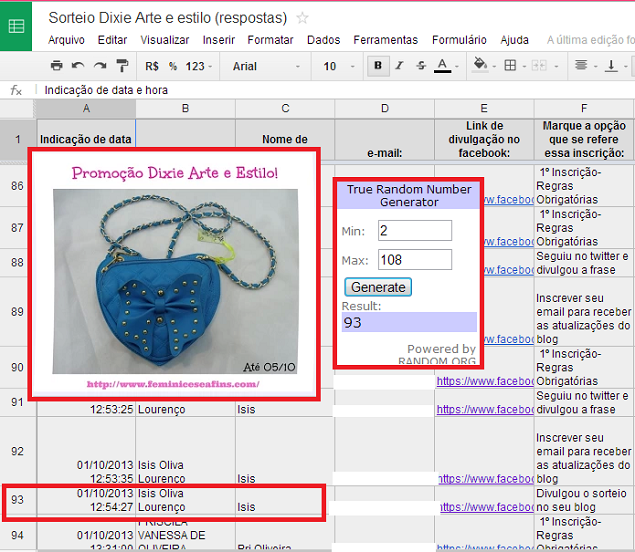
Task: Select column B header
Action: 185,109
